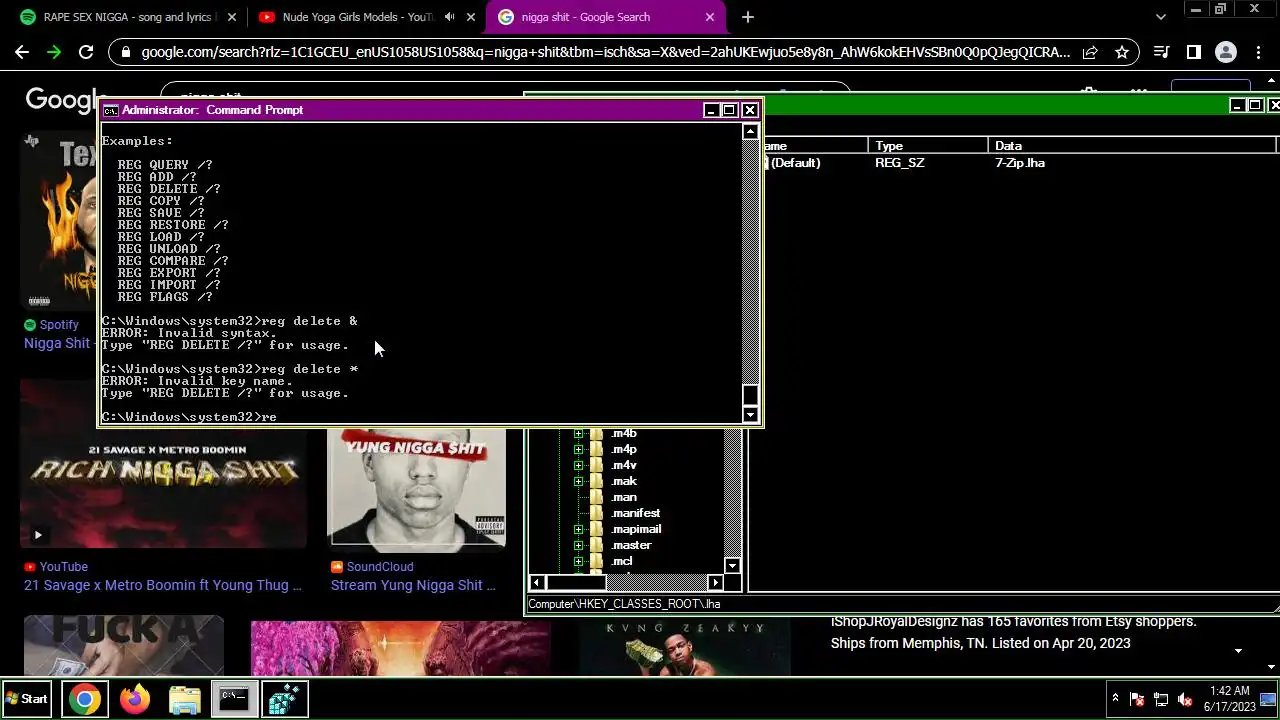1280x720 pixels.
Task: Open the Windows Start menu
Action: (x=28, y=699)
